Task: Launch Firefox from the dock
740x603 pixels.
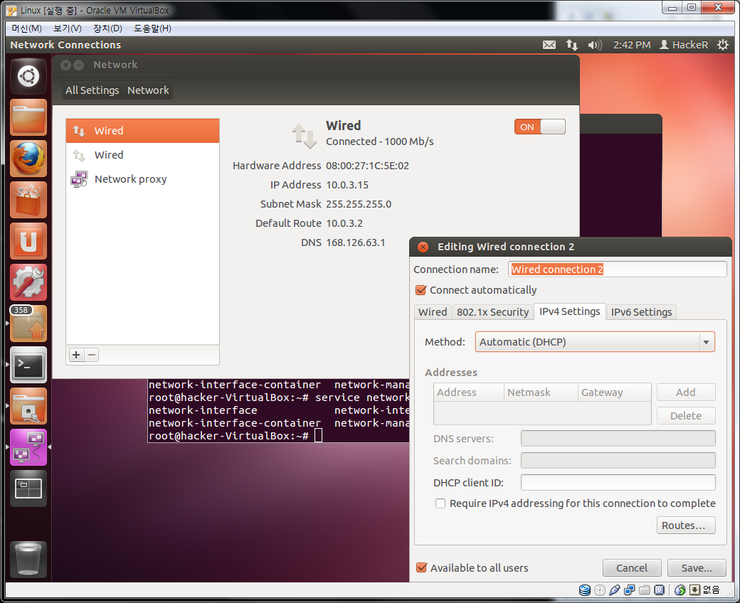Action: (x=28, y=159)
